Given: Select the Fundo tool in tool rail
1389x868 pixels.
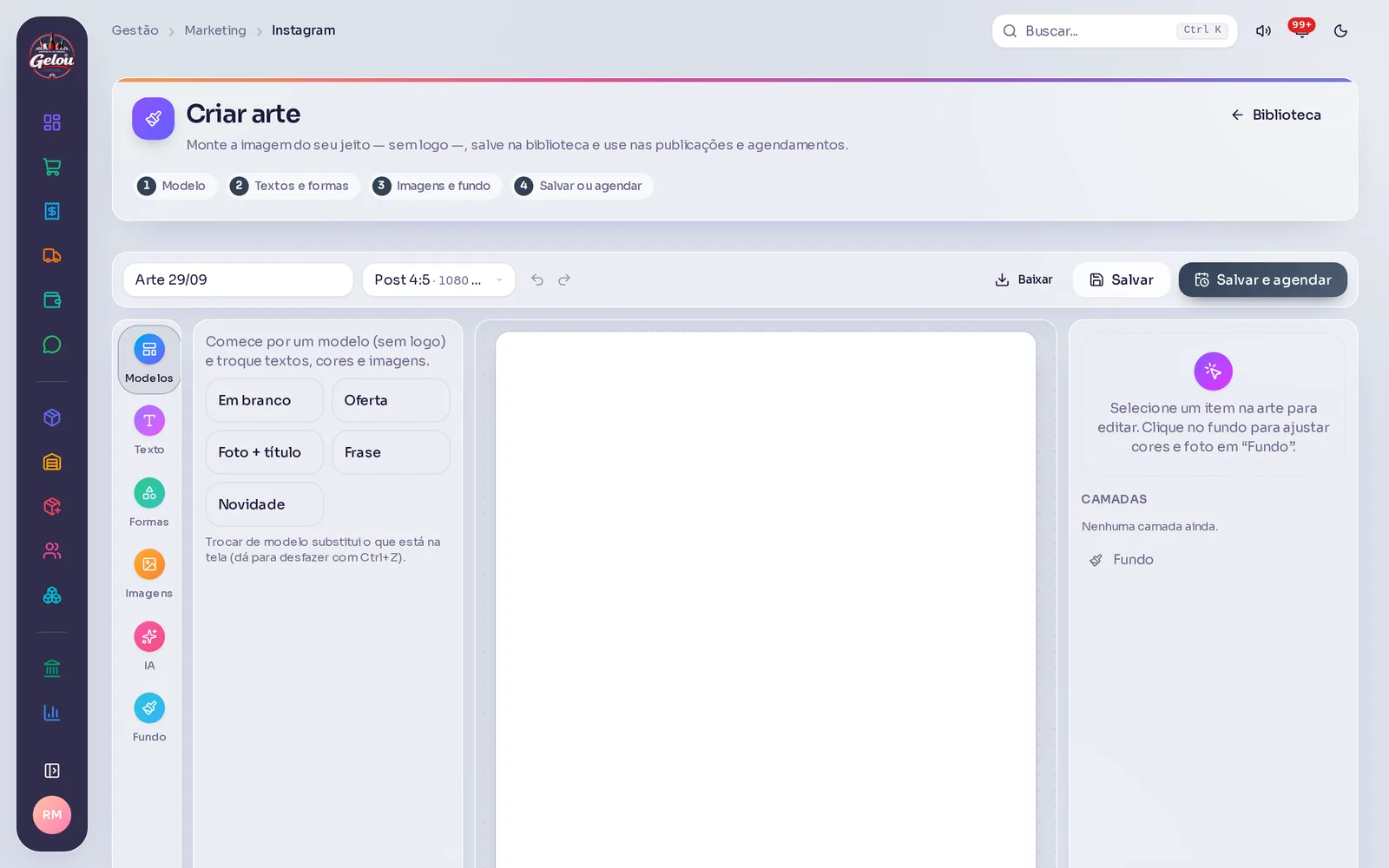Looking at the screenshot, I should [149, 718].
